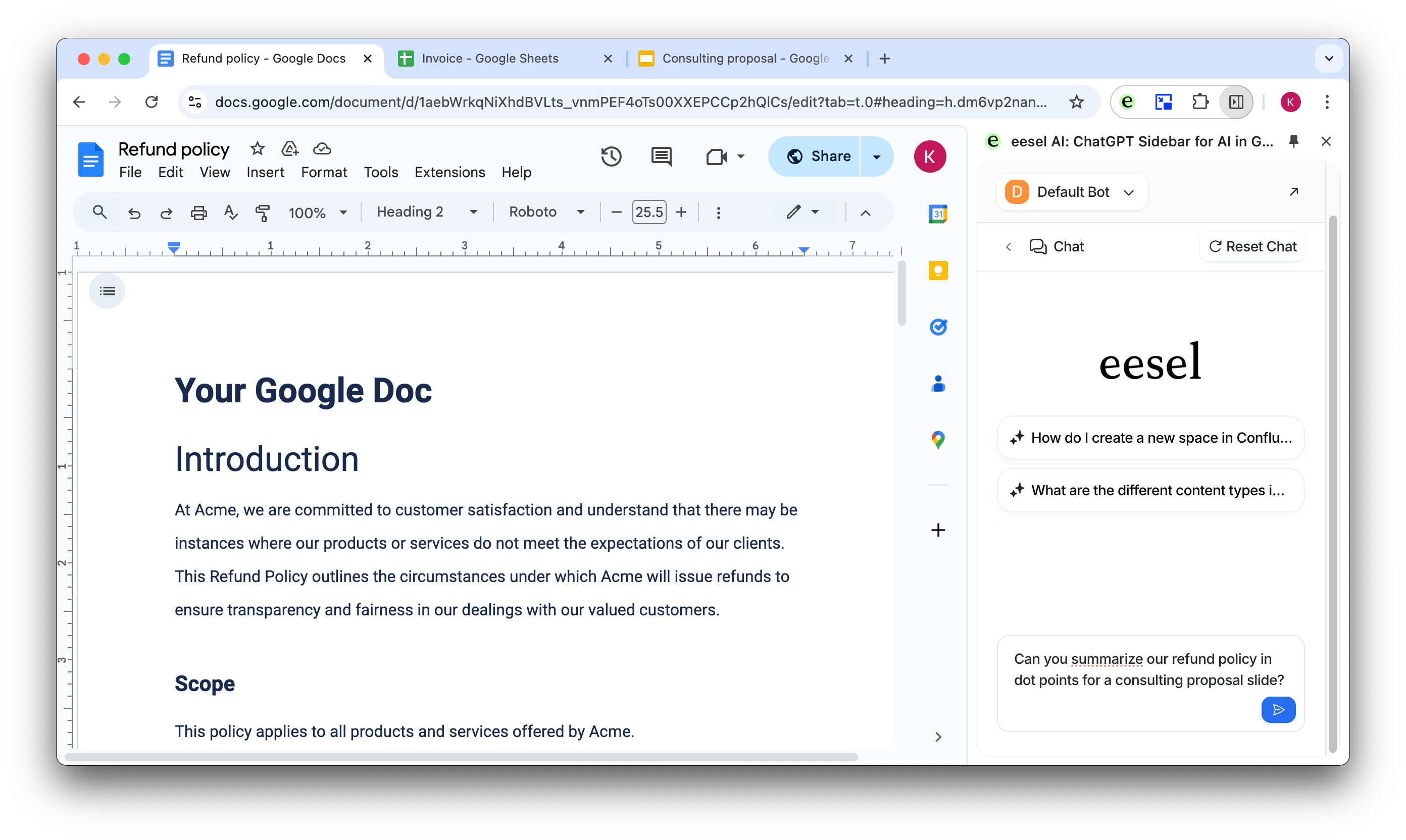Toggle starred document bookmark icon
Viewport: 1406px width, 840px height.
pos(257,148)
